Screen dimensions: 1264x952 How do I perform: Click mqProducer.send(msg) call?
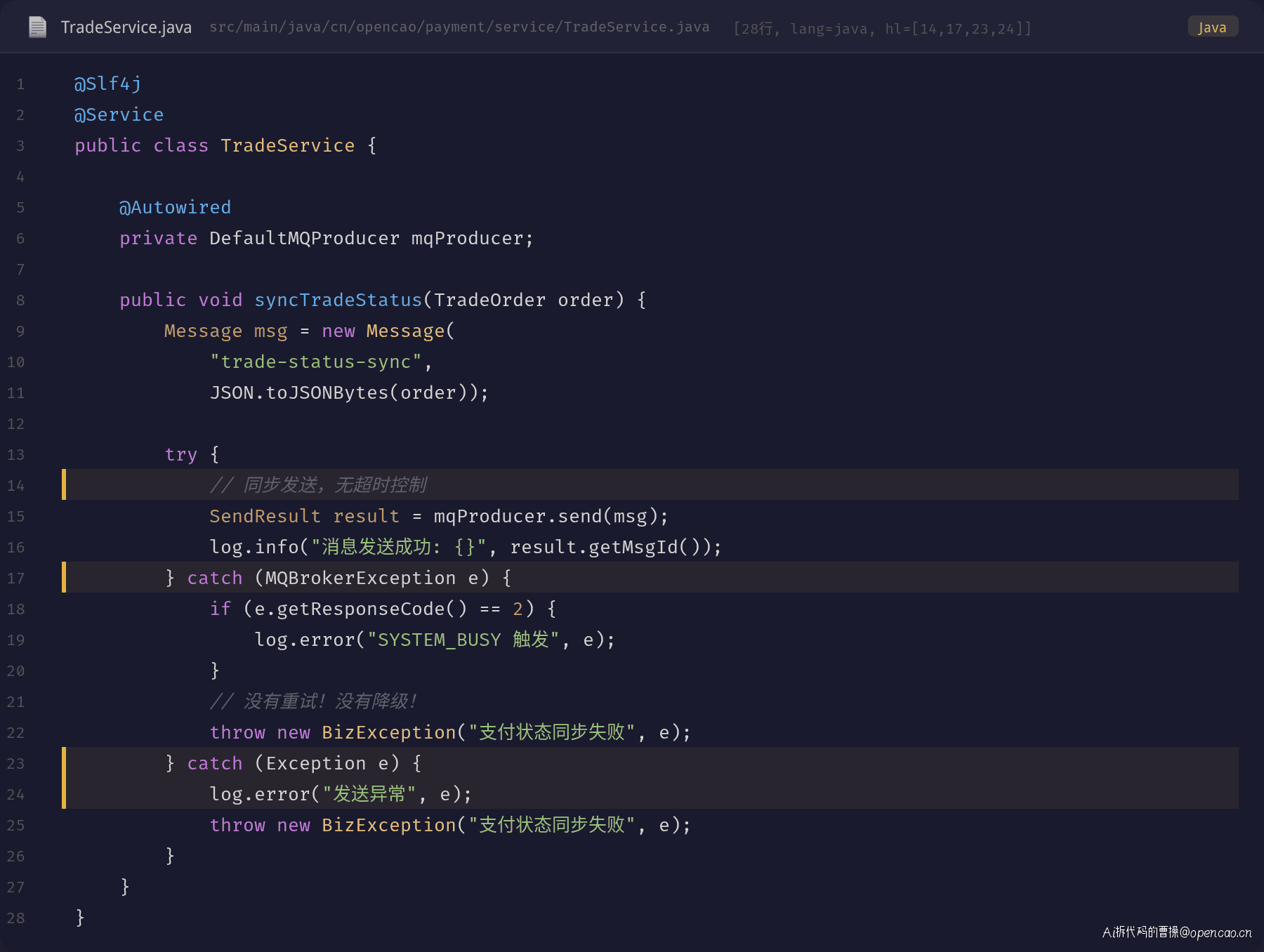[x=546, y=516]
